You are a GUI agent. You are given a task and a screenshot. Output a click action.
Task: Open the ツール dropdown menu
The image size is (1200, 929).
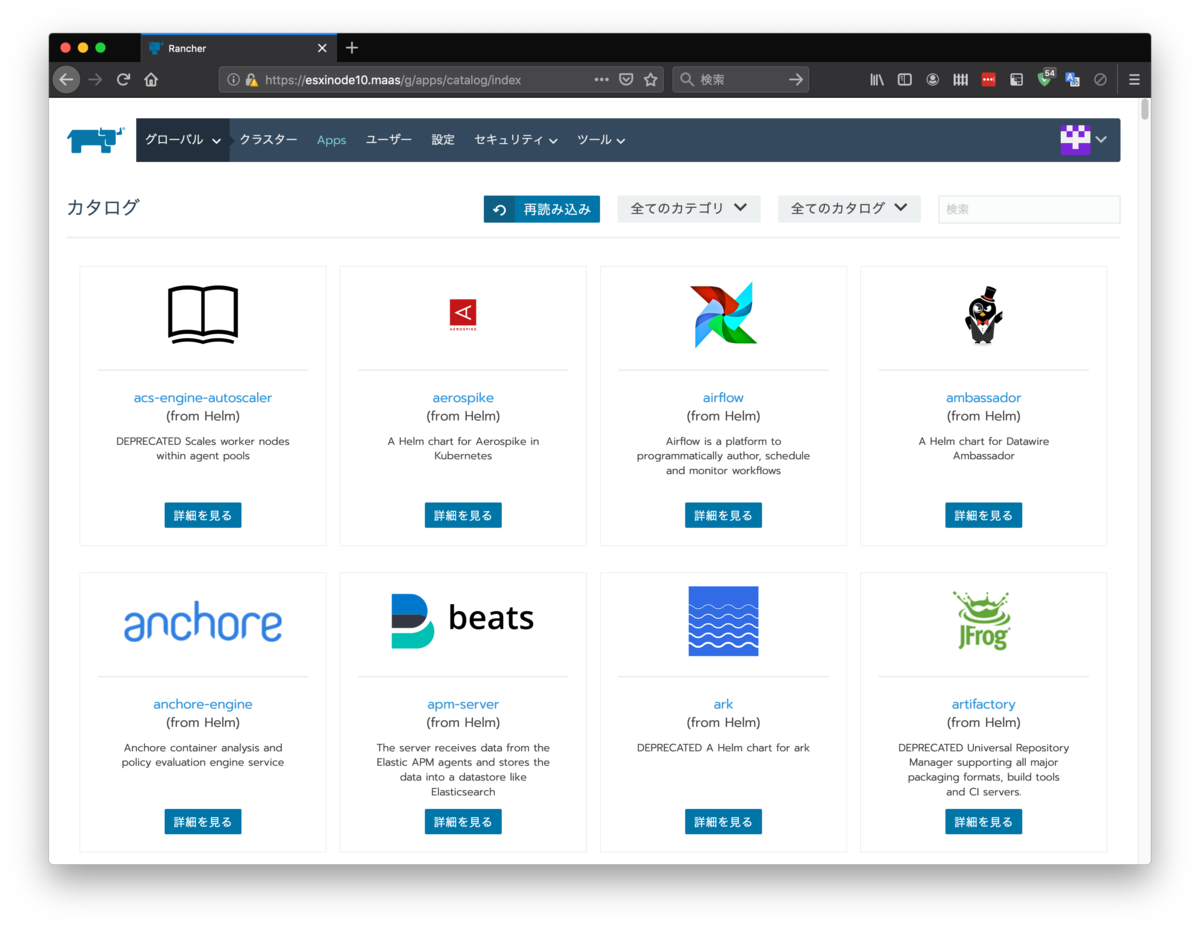pos(601,140)
